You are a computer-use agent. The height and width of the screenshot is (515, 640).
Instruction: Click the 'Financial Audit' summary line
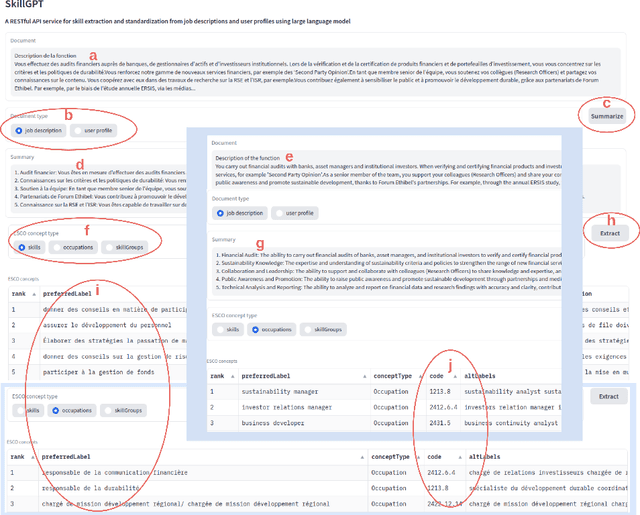tap(389, 255)
